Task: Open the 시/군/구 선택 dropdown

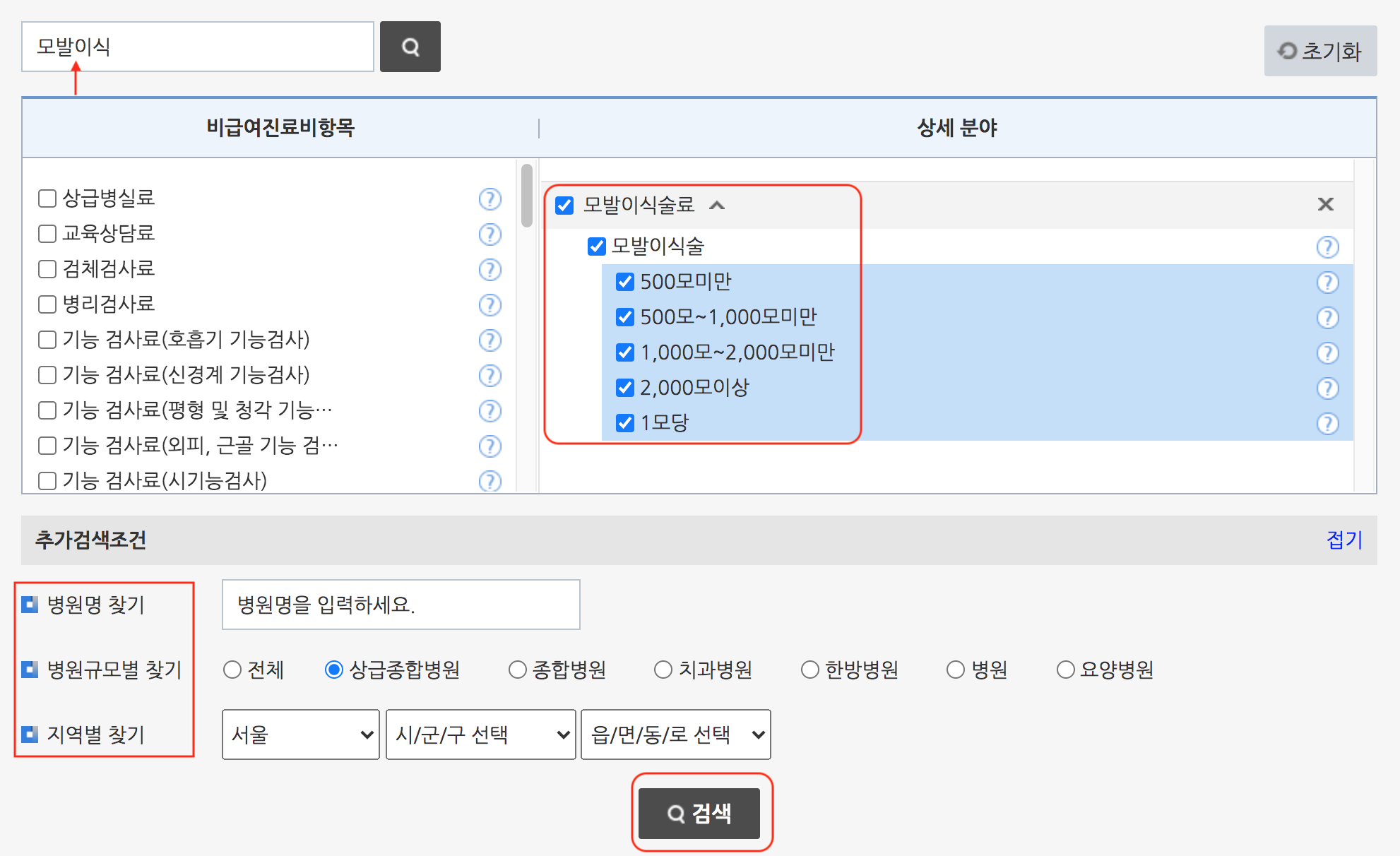Action: 480,735
